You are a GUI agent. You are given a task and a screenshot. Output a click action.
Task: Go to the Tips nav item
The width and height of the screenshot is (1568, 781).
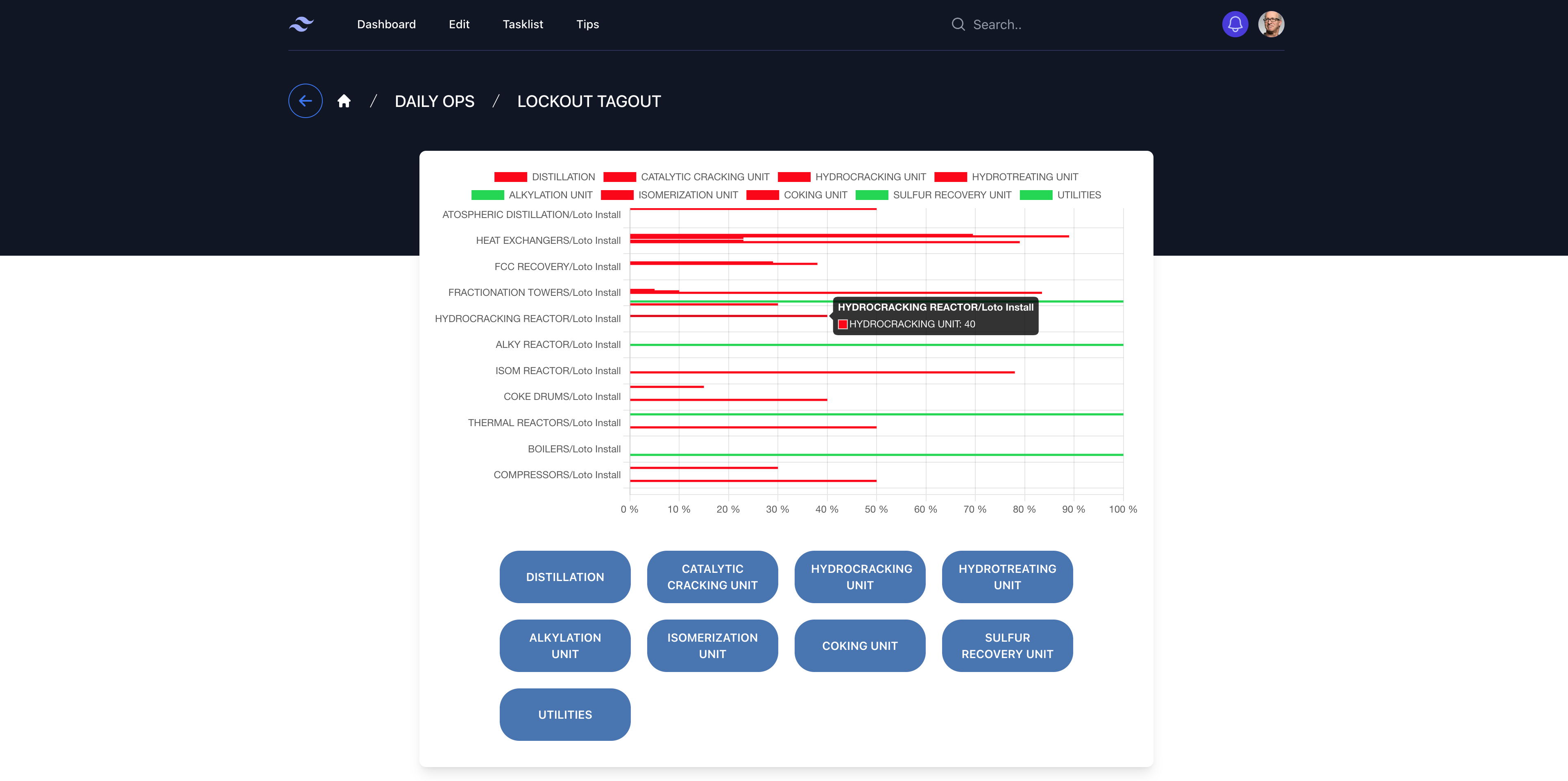pos(587,24)
